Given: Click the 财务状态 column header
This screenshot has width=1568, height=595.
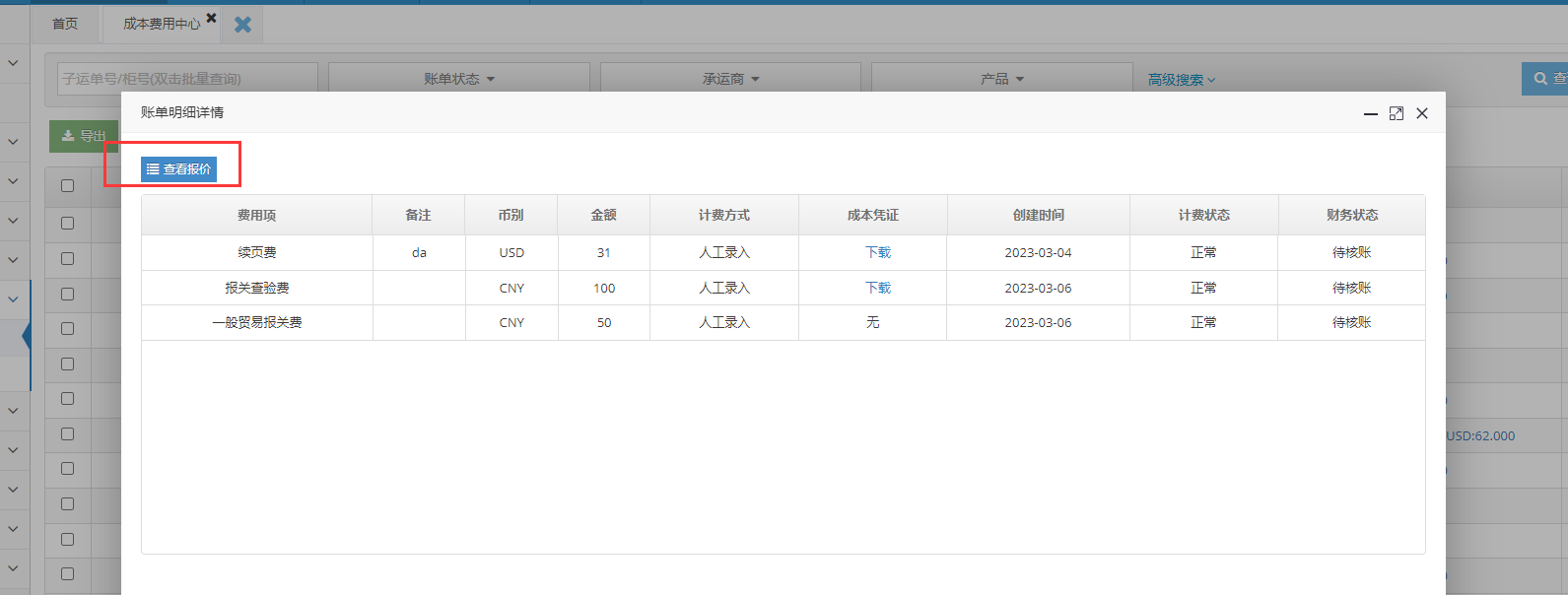Looking at the screenshot, I should coord(1351,215).
